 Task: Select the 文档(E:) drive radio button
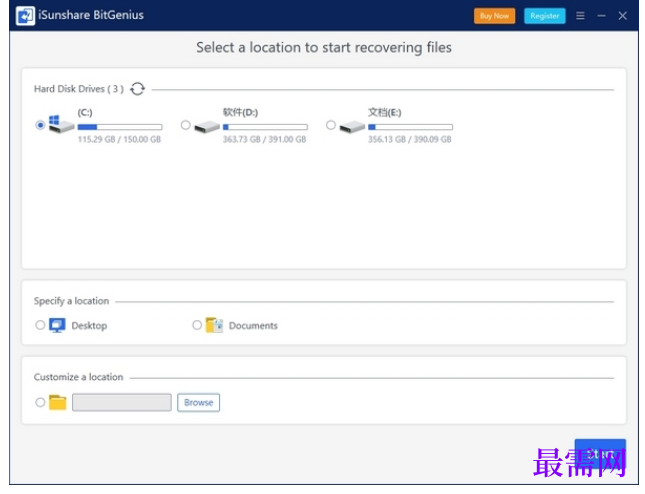(x=331, y=125)
